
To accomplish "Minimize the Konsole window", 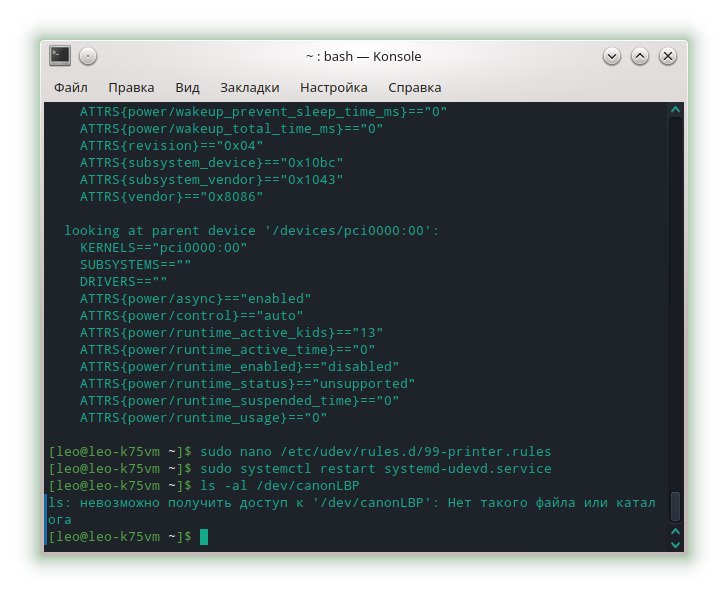I will click(612, 57).
